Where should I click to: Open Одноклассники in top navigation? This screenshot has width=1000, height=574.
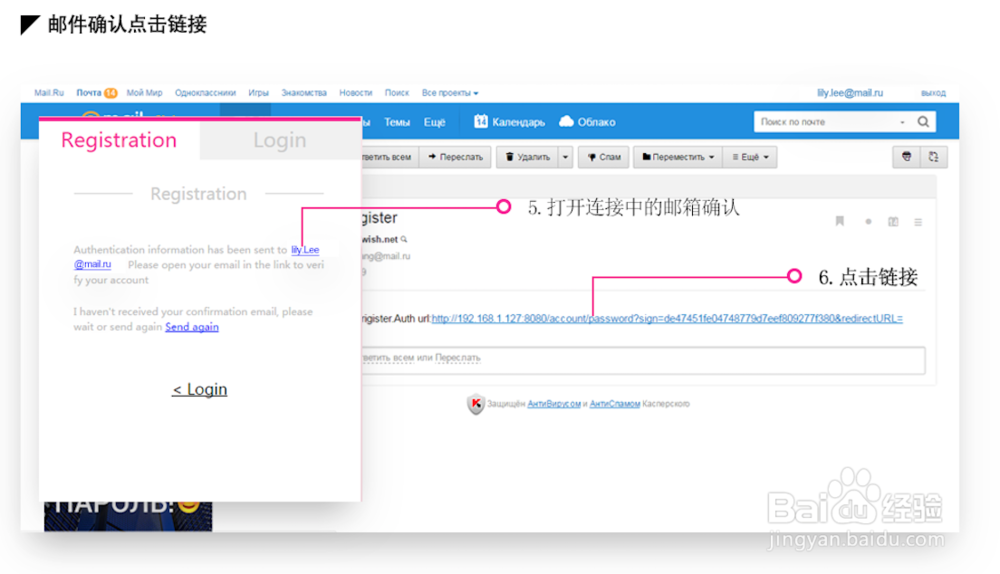pos(205,93)
